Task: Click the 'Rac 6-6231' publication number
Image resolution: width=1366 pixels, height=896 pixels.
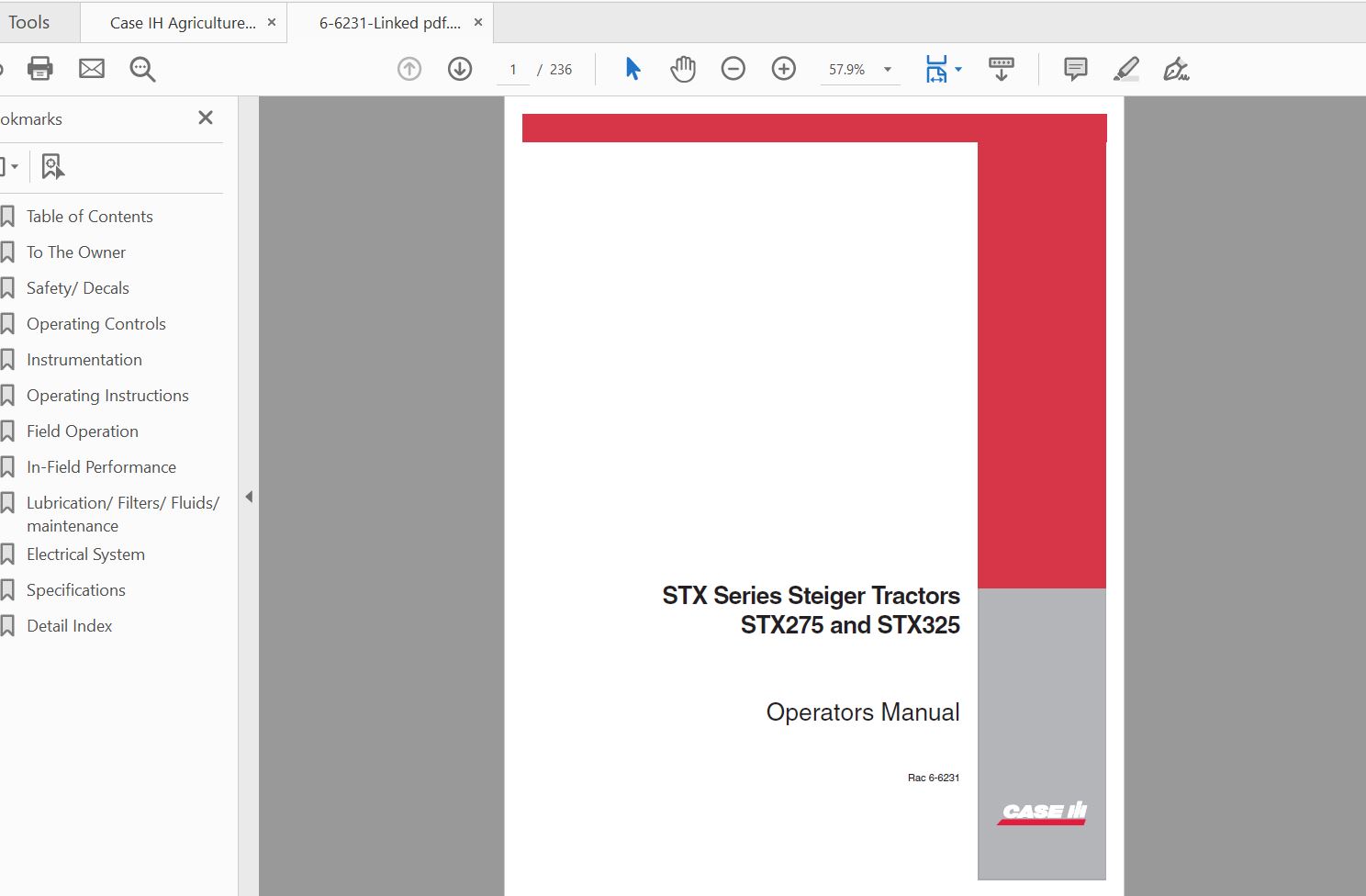Action: pyautogui.click(x=934, y=778)
